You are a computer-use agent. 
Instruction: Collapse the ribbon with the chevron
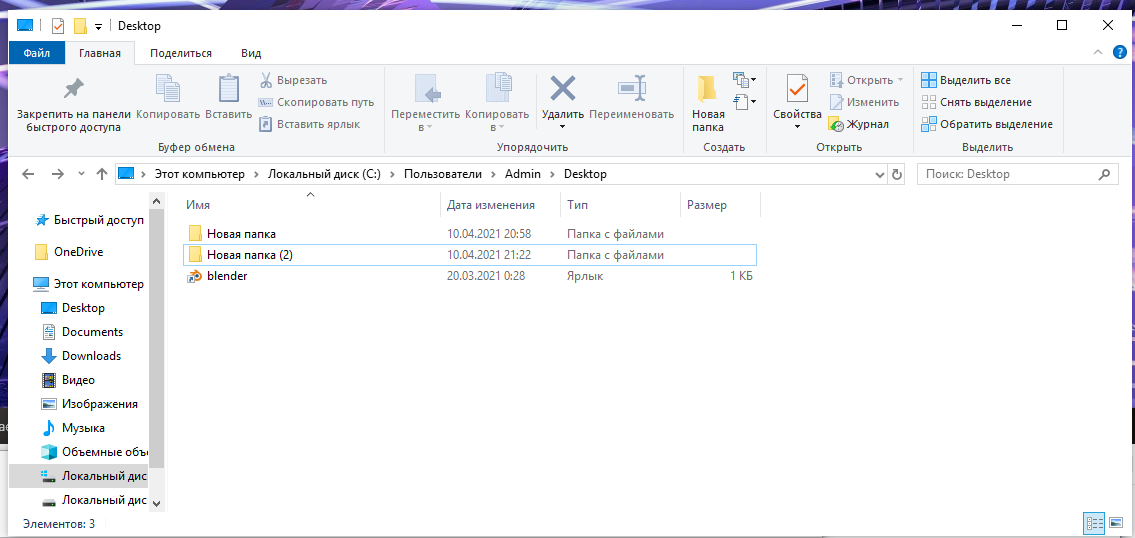click(x=1097, y=52)
